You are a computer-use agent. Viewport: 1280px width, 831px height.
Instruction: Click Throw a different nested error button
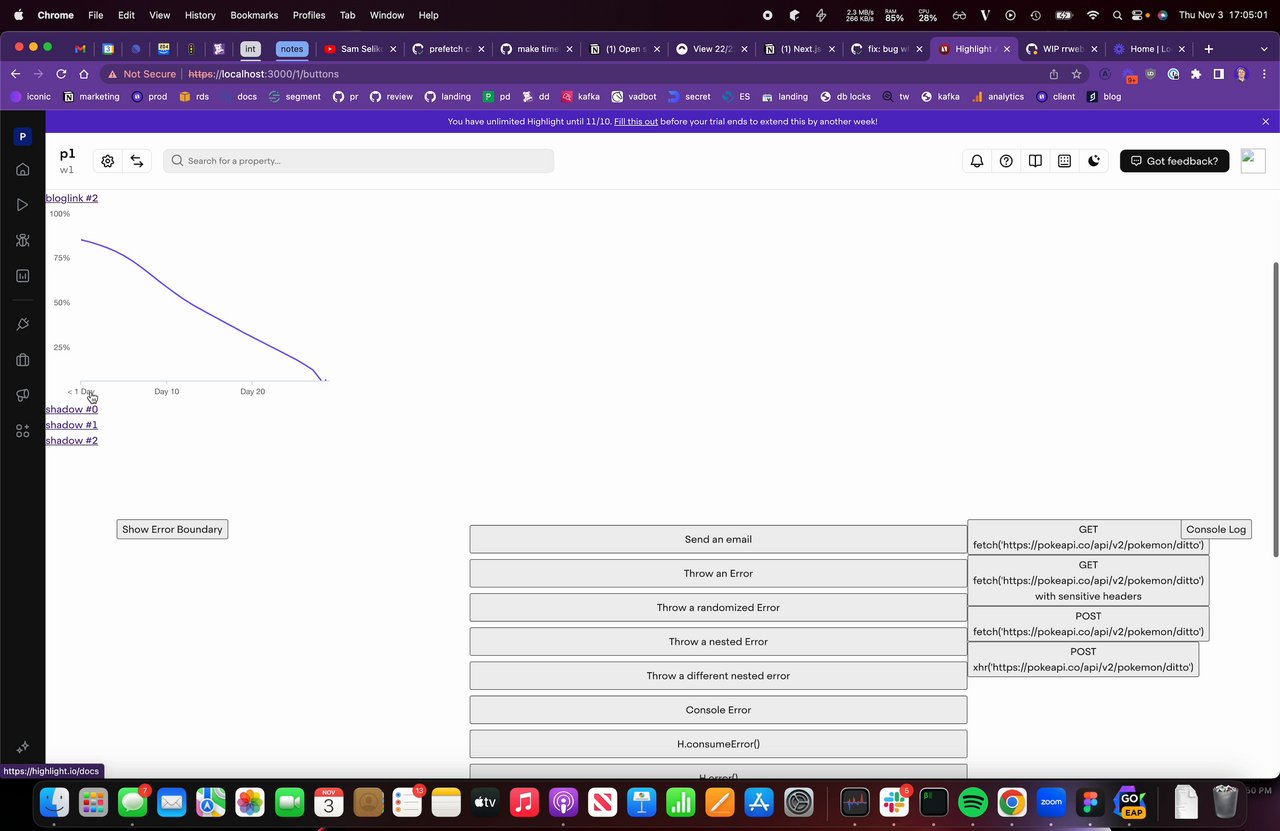pos(718,675)
